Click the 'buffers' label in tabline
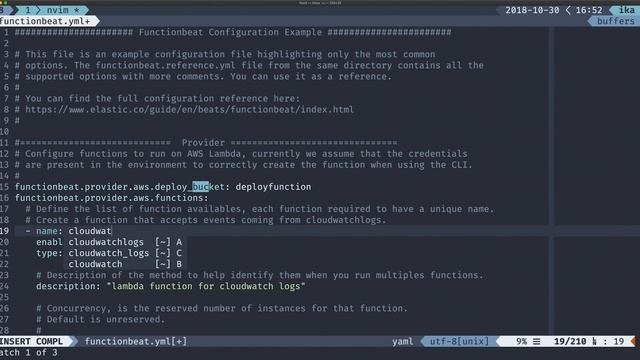This screenshot has height=360, width=640. pos(616,21)
